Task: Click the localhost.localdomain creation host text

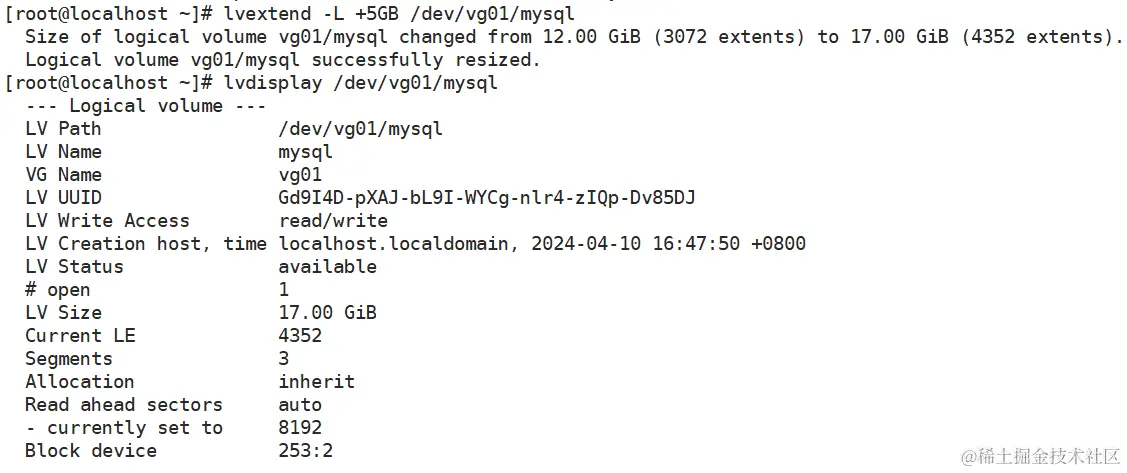Action: tap(398, 244)
